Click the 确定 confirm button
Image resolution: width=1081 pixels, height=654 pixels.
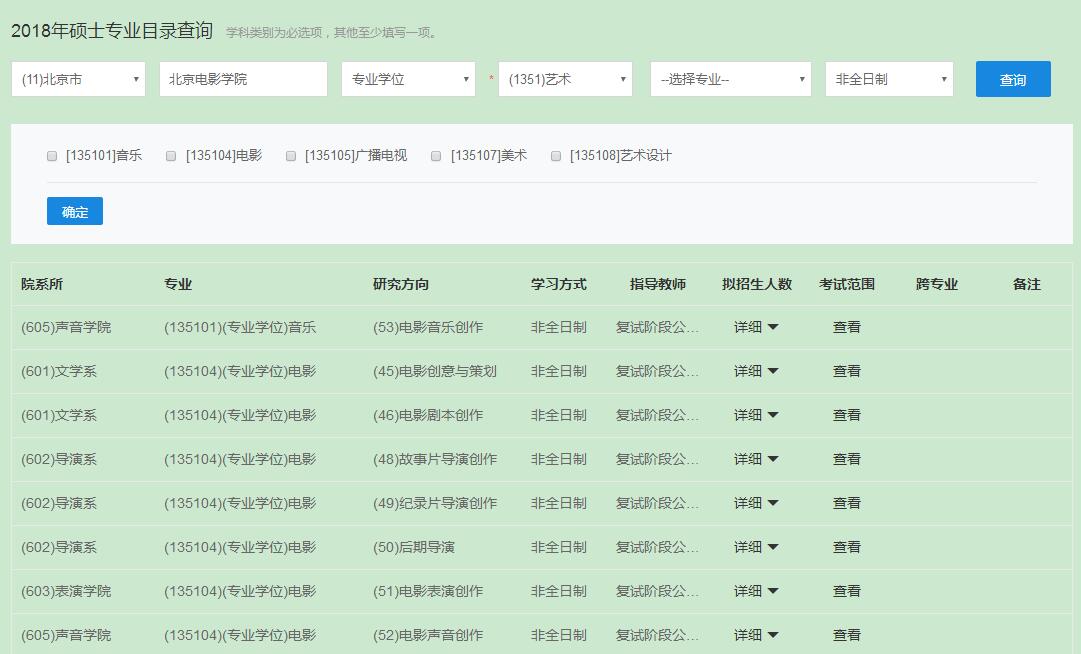click(x=74, y=211)
